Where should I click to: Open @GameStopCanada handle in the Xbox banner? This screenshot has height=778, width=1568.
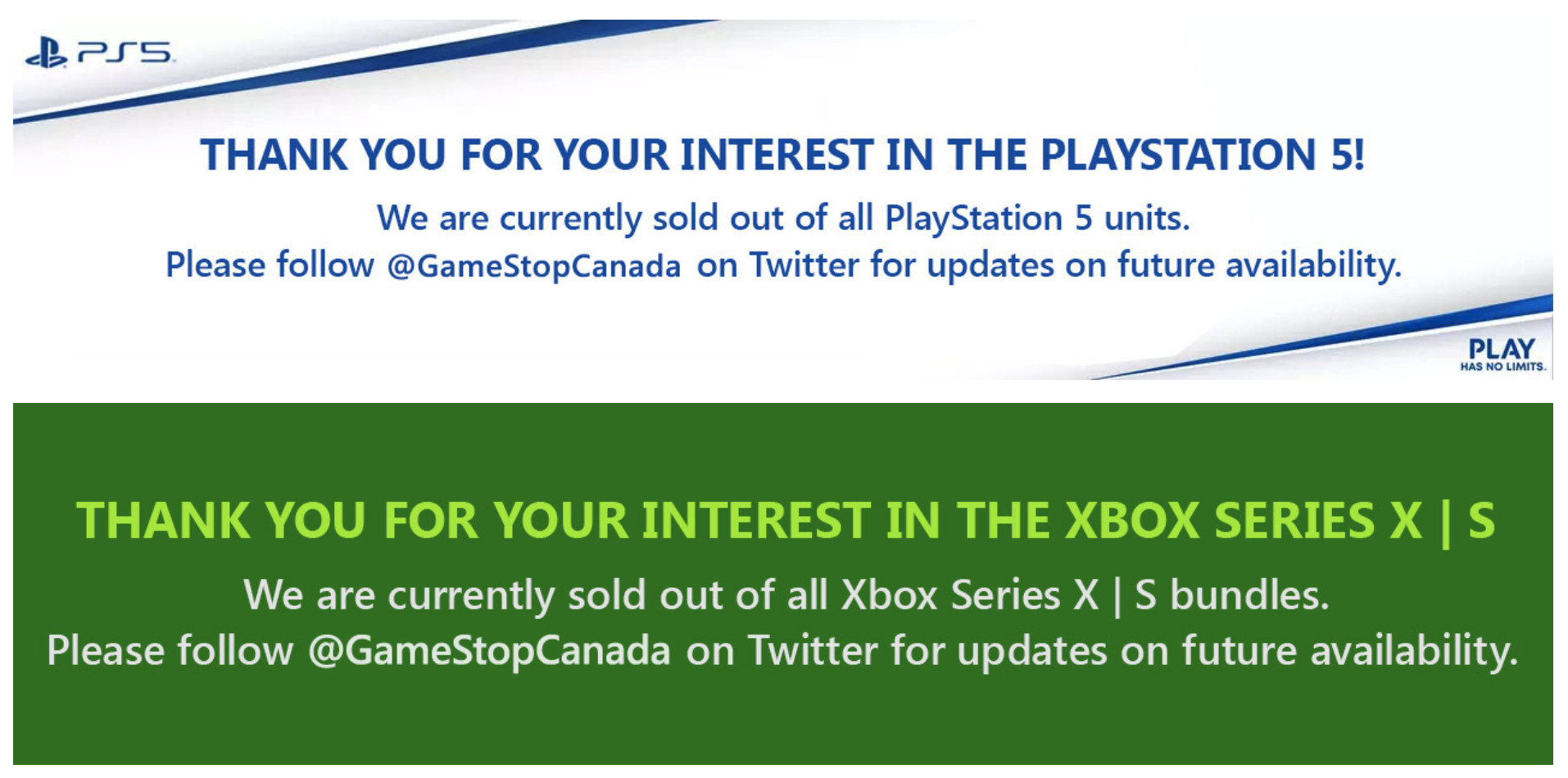click(489, 651)
